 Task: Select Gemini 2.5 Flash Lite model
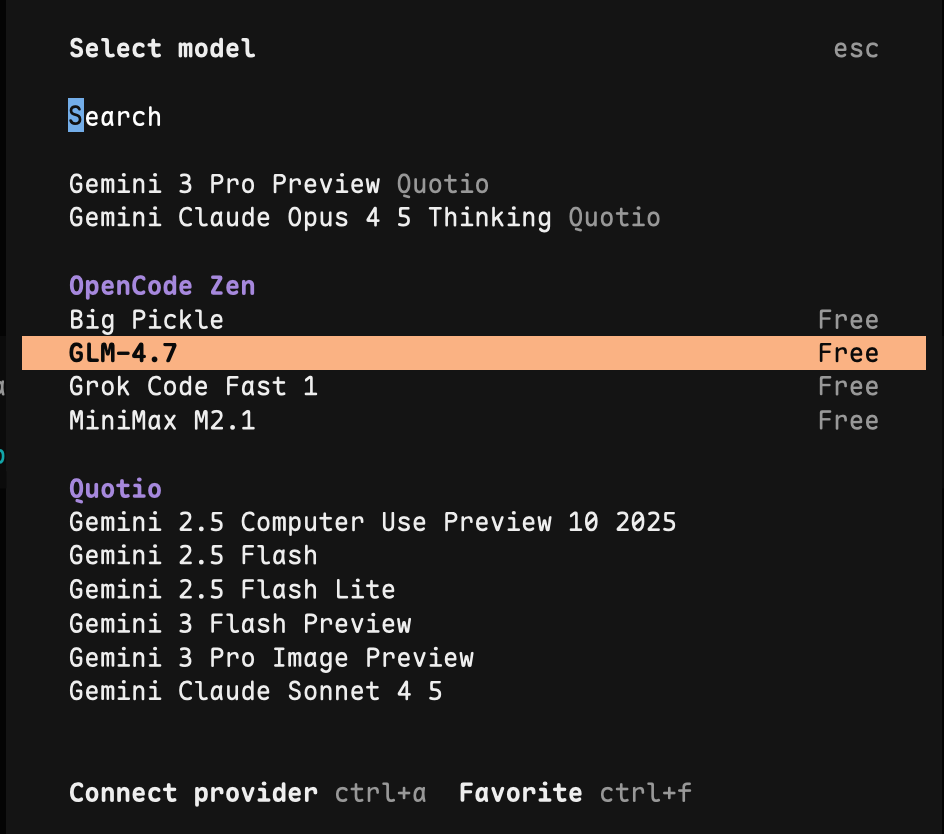click(232, 590)
